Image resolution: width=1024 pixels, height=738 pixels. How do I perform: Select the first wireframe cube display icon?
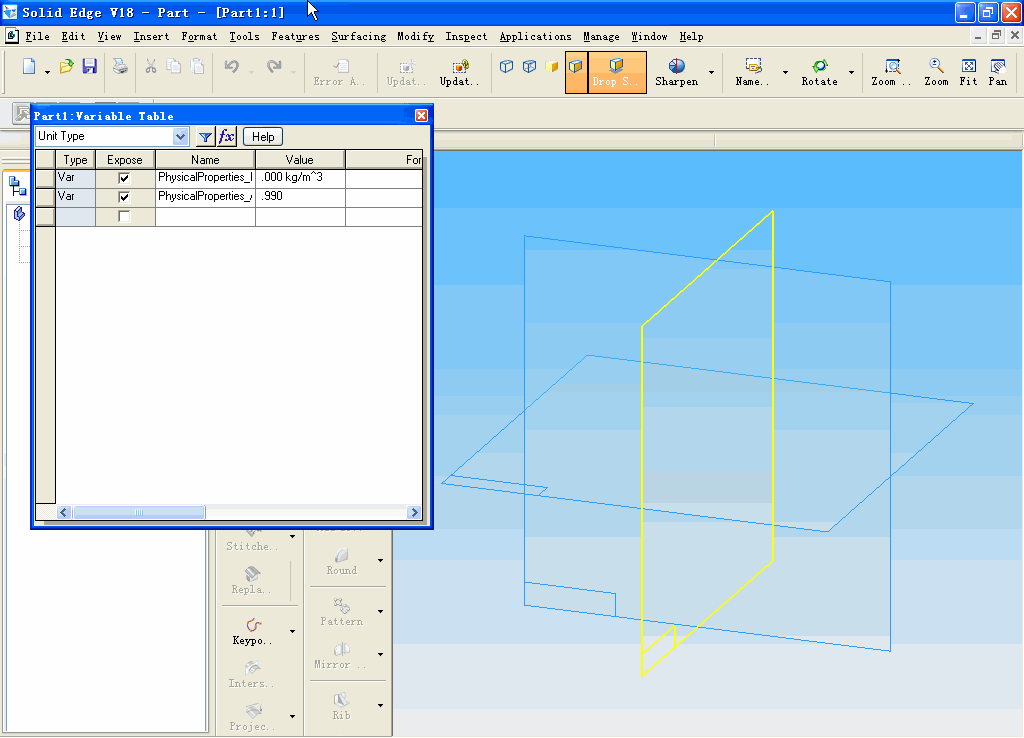[x=506, y=67]
